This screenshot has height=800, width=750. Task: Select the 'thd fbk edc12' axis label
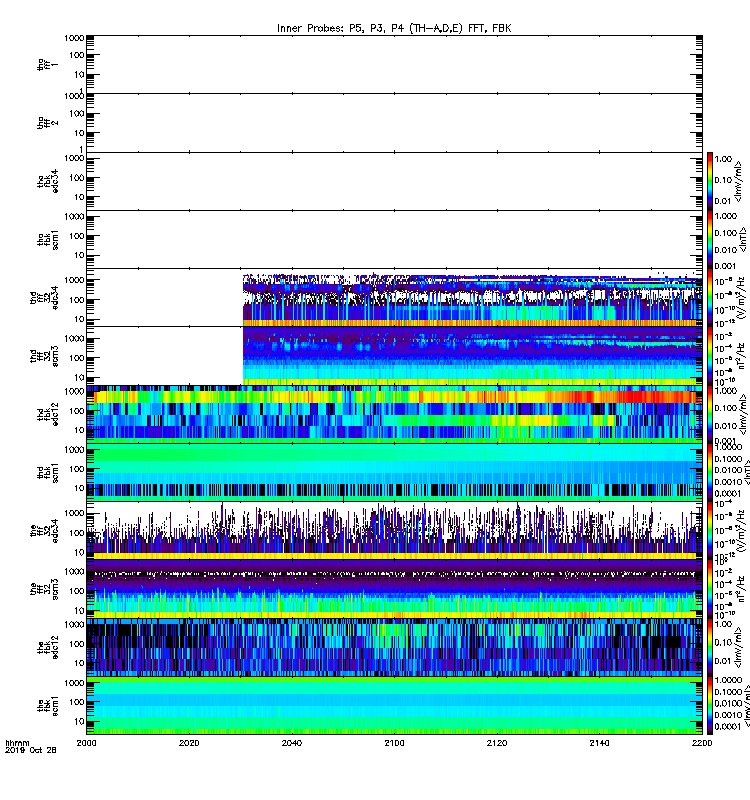[x=47, y=414]
